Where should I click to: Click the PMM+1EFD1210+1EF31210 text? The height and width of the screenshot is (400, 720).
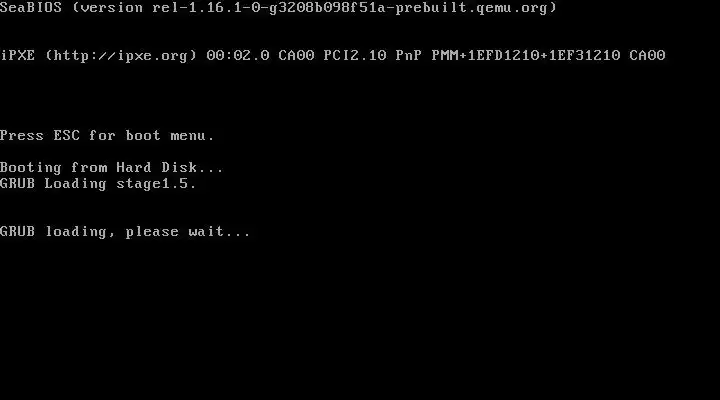click(x=526, y=56)
